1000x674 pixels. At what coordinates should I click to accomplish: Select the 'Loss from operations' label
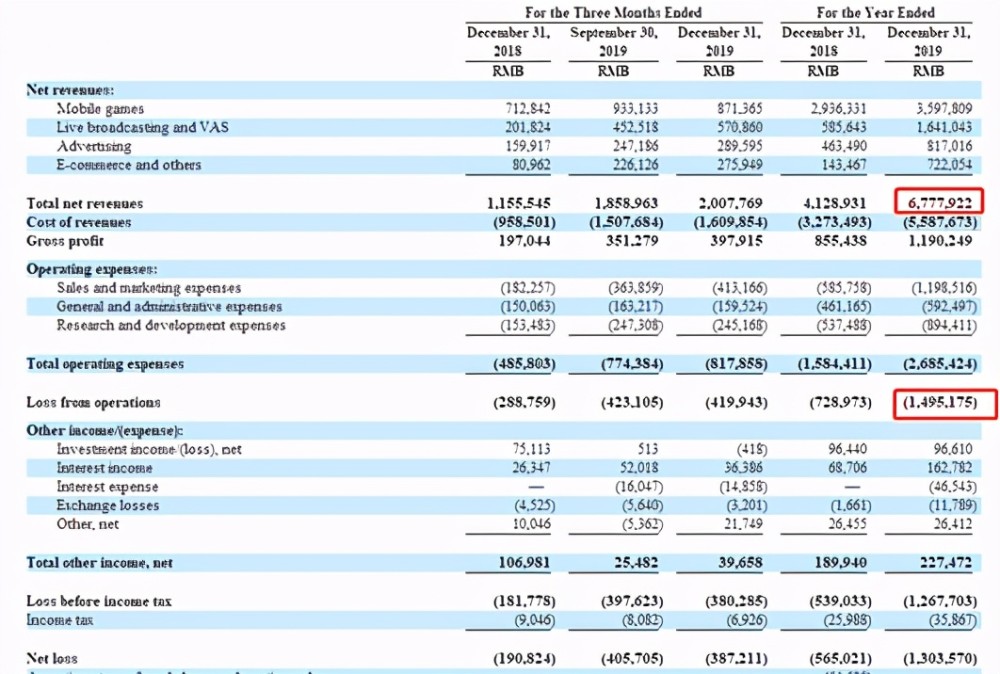(93, 403)
